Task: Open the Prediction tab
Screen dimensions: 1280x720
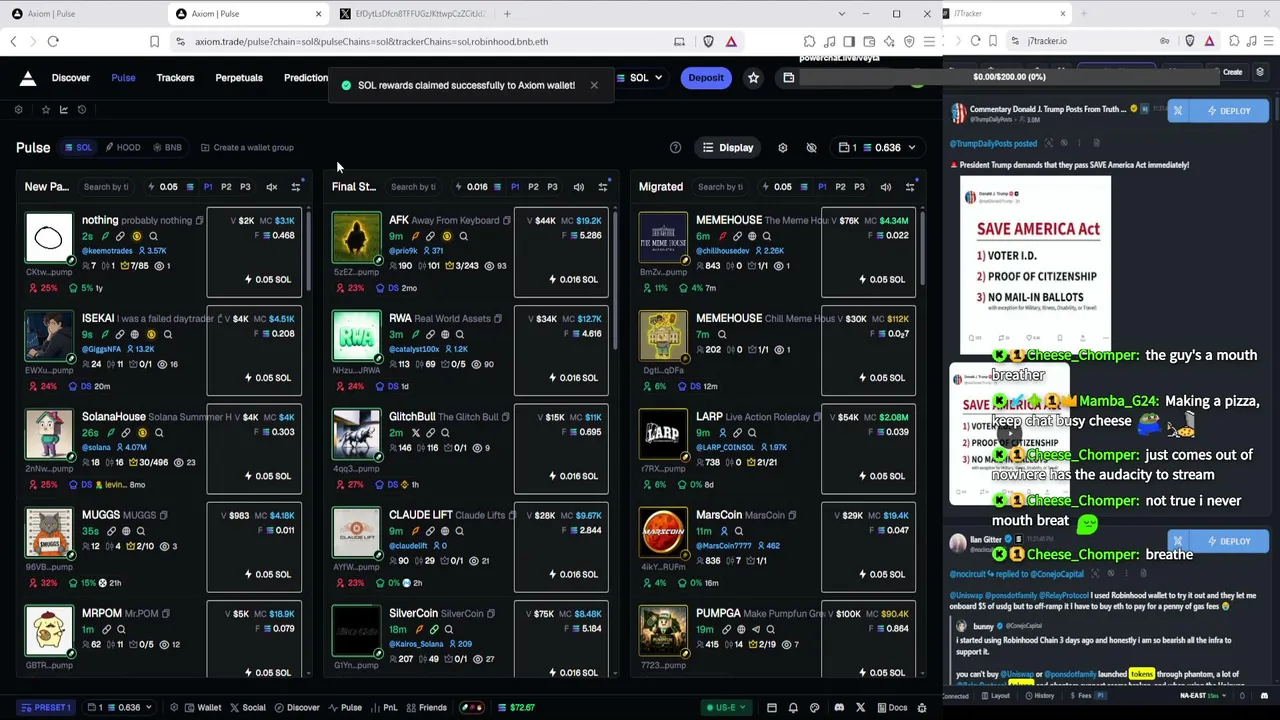Action: tap(306, 78)
